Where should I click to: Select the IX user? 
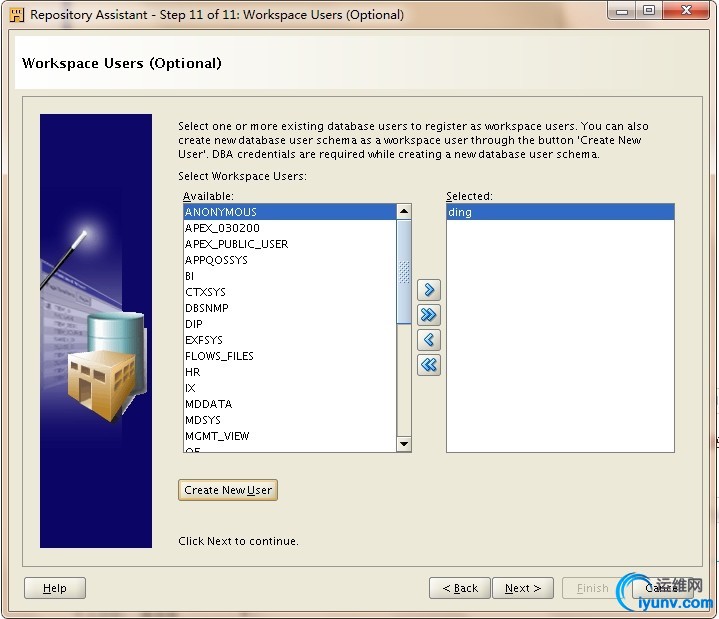[x=290, y=388]
